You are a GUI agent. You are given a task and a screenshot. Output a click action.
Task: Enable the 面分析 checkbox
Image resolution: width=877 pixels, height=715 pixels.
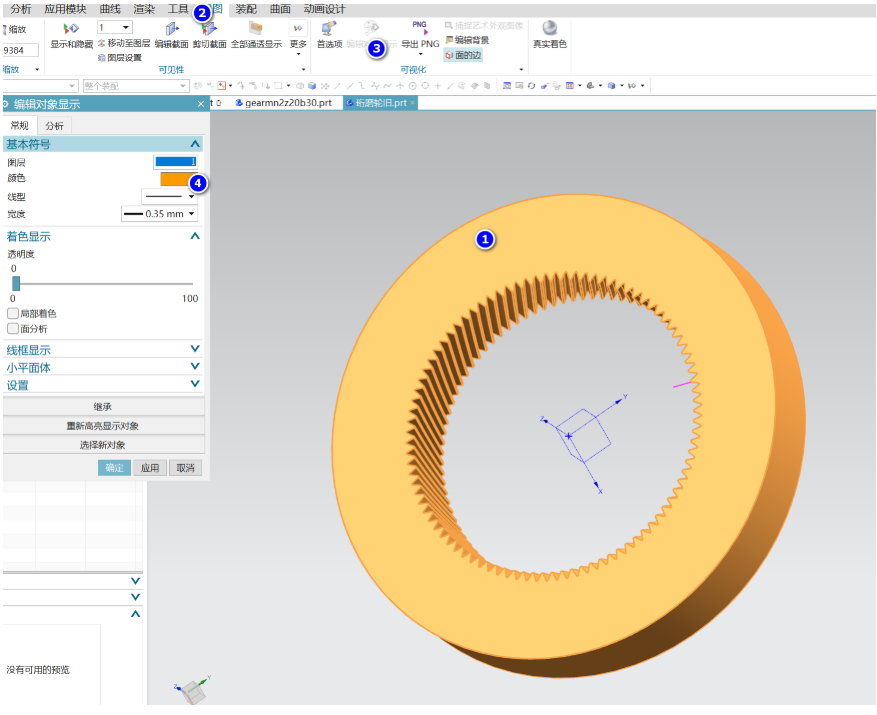click(x=13, y=328)
